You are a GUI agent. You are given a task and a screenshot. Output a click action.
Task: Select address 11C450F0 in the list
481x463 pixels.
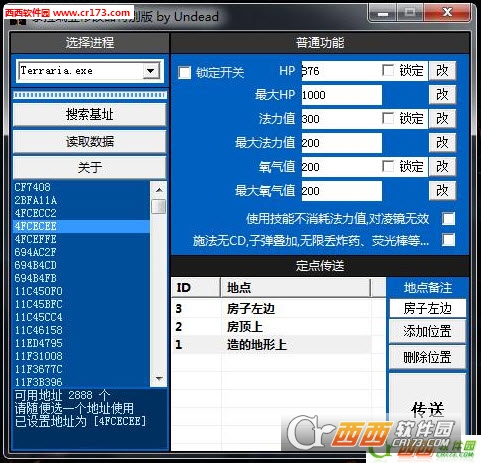click(x=81, y=291)
